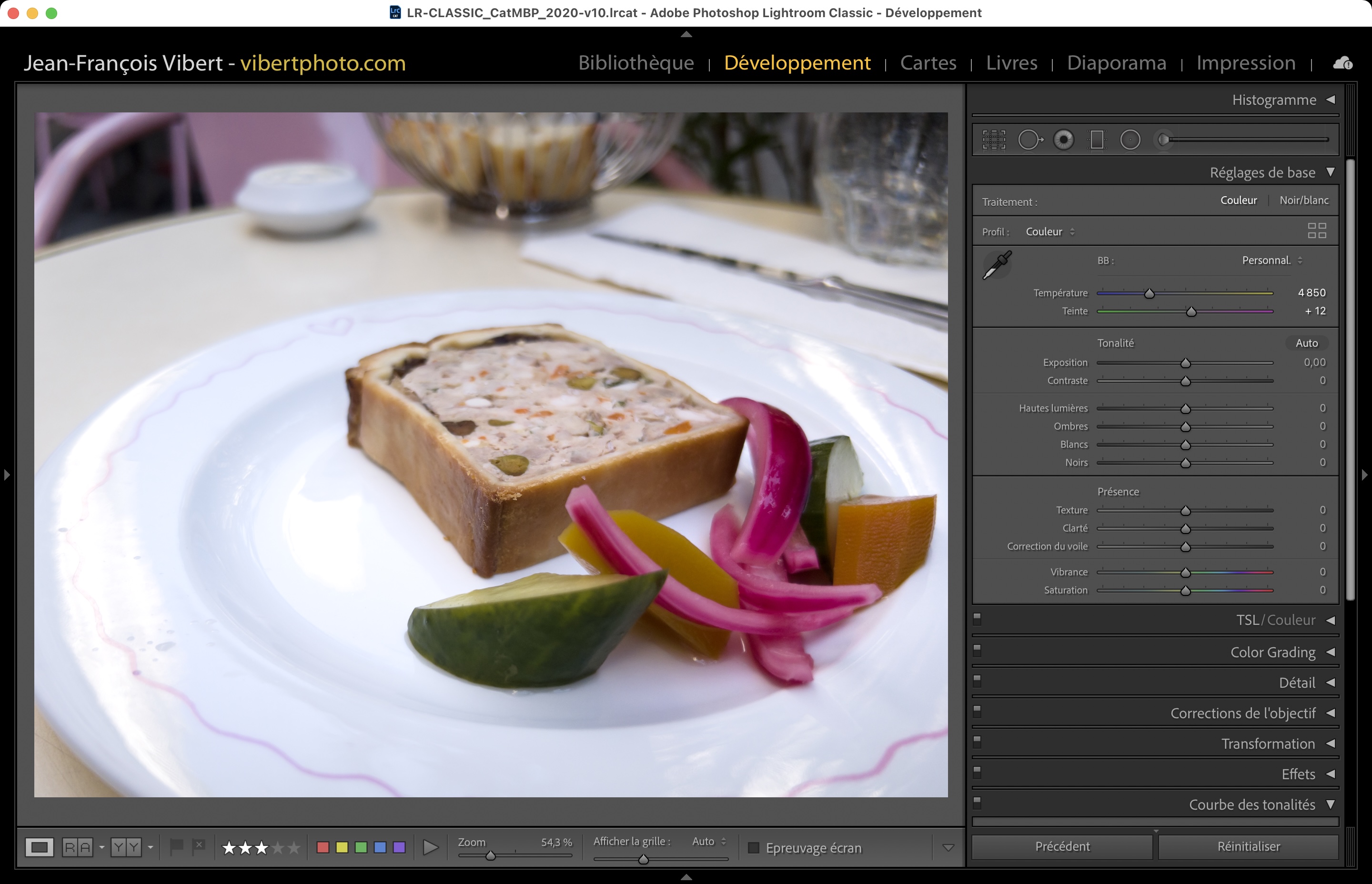Select the spot removal tool
Viewport: 1372px width, 884px height.
click(x=1030, y=140)
